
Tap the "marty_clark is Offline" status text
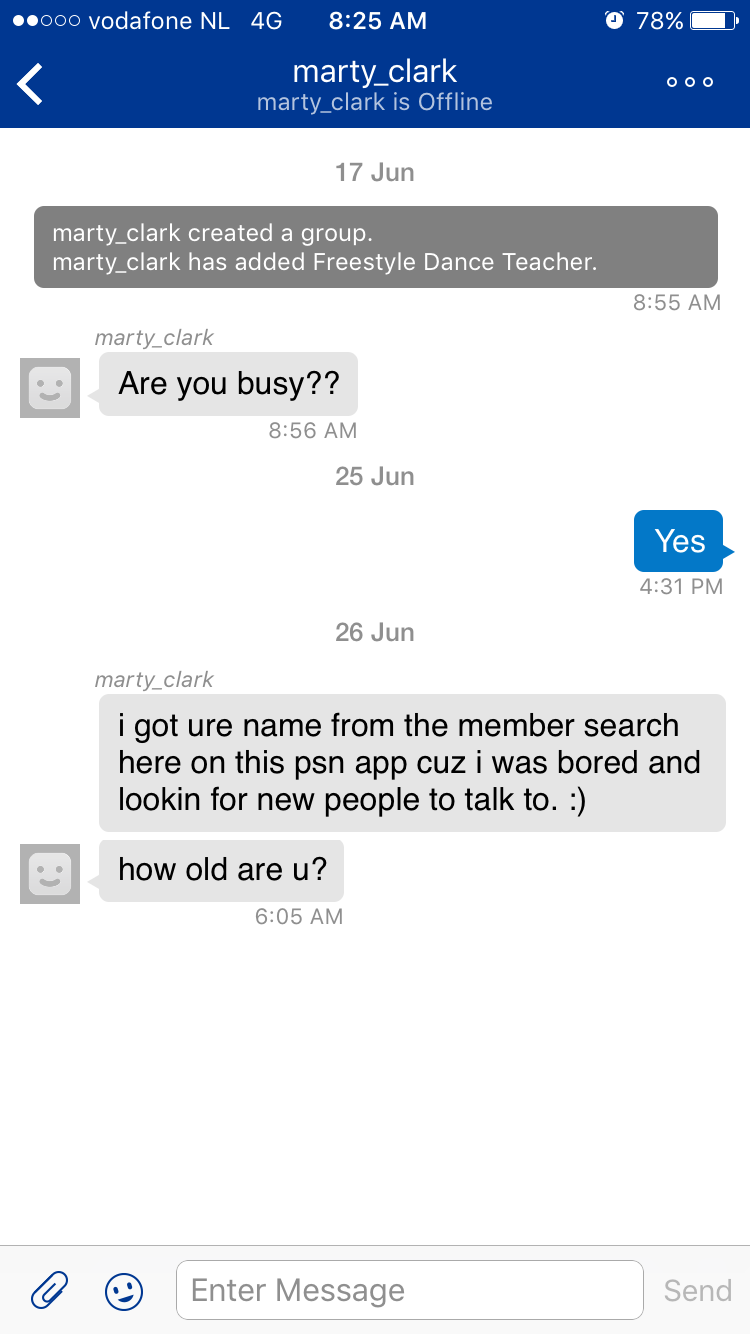[x=375, y=102]
